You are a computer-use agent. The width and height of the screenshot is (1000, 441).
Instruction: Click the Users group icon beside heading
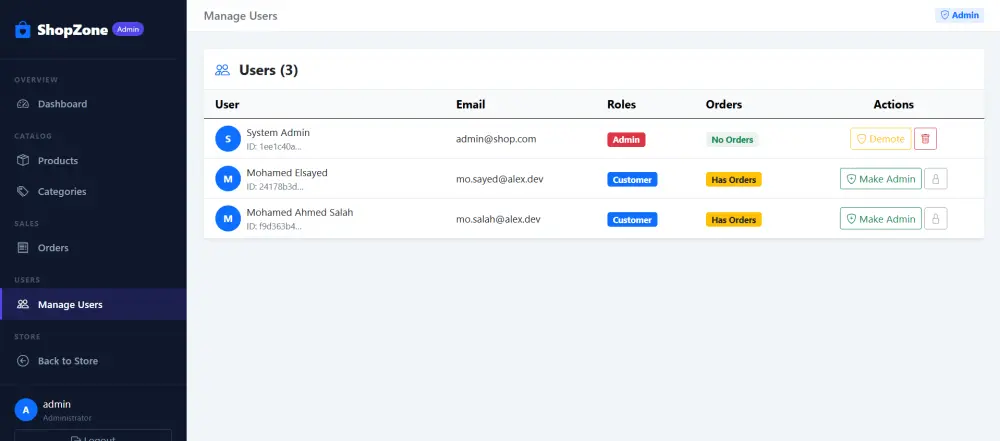223,70
